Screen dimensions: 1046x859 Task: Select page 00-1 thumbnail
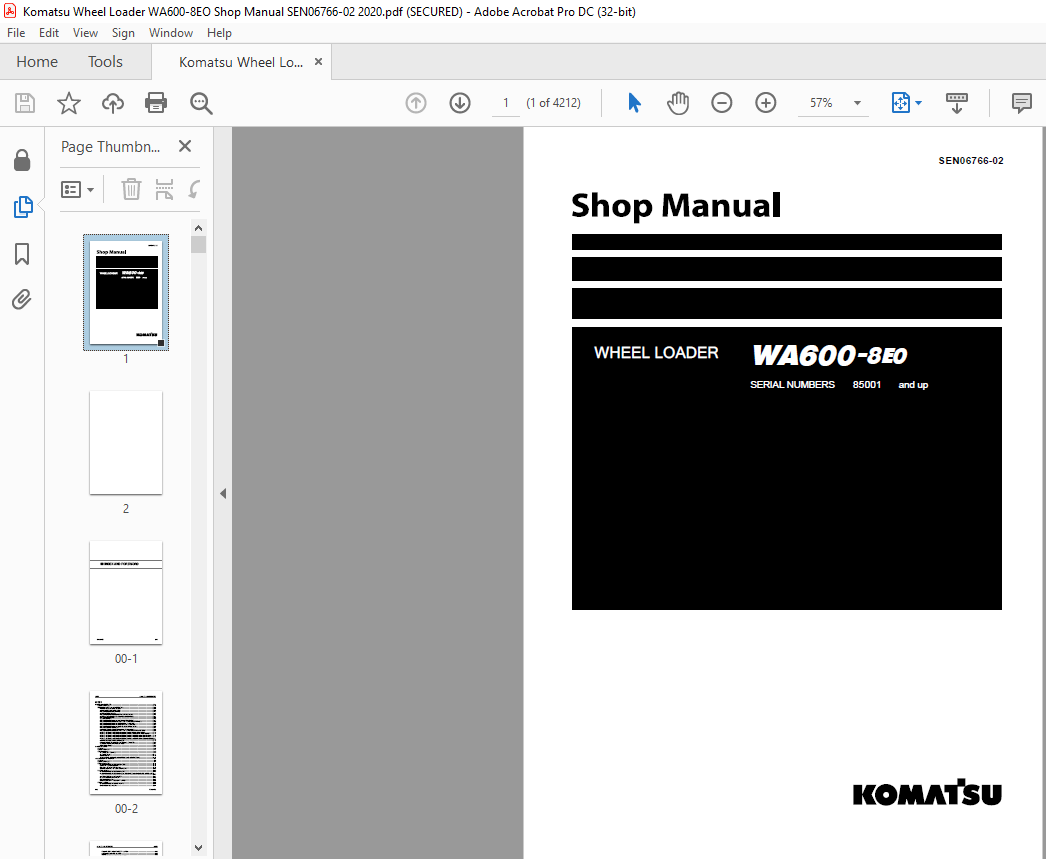click(126, 593)
